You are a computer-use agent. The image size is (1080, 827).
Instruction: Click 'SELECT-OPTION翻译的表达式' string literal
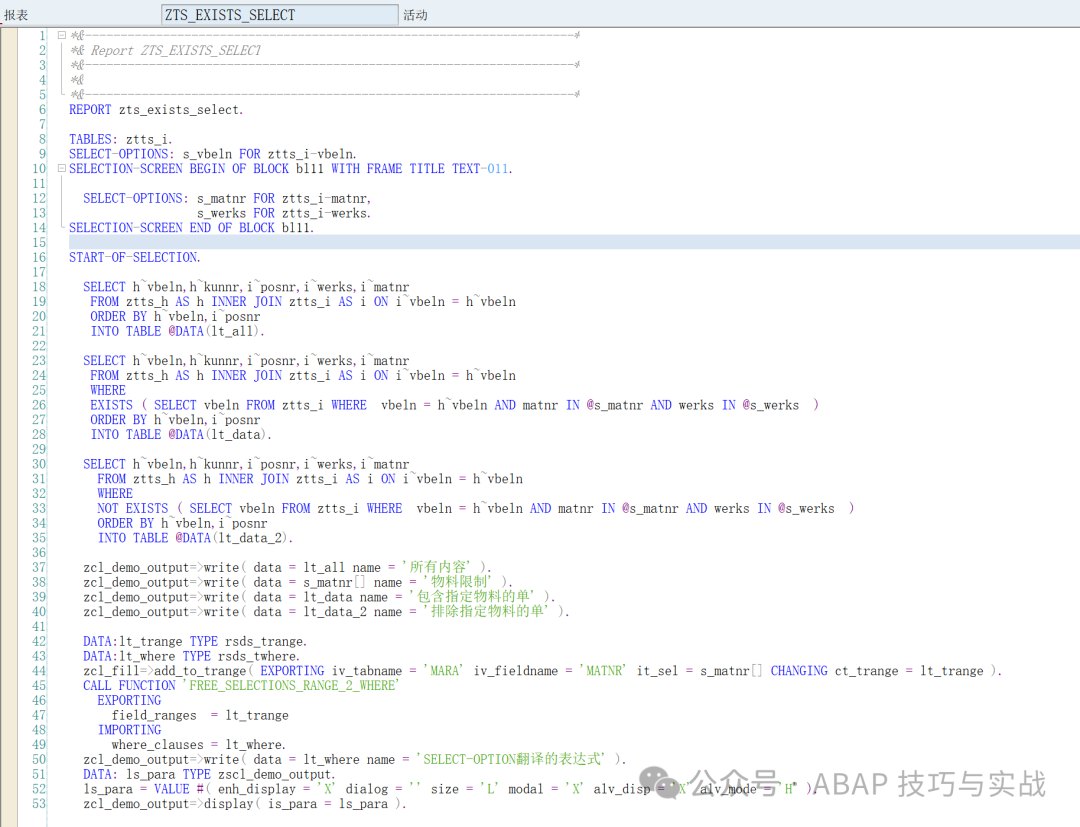[x=512, y=760]
